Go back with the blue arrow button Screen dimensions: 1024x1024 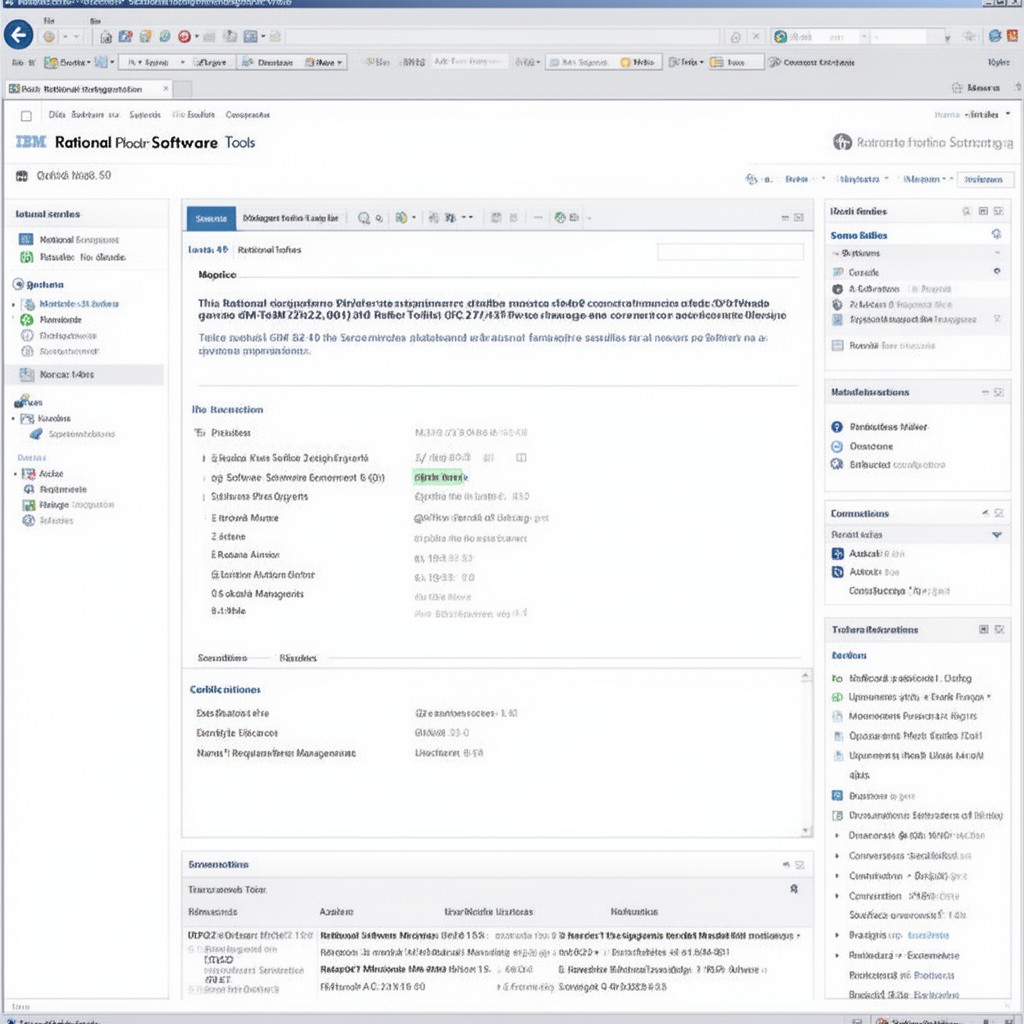point(18,35)
